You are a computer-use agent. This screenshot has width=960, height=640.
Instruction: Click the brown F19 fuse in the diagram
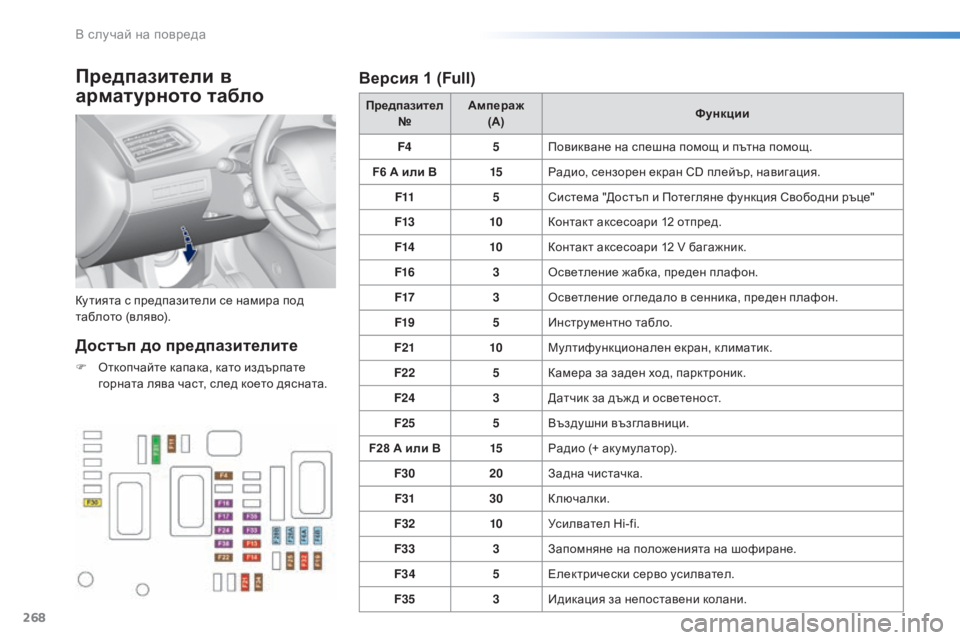tap(318, 561)
